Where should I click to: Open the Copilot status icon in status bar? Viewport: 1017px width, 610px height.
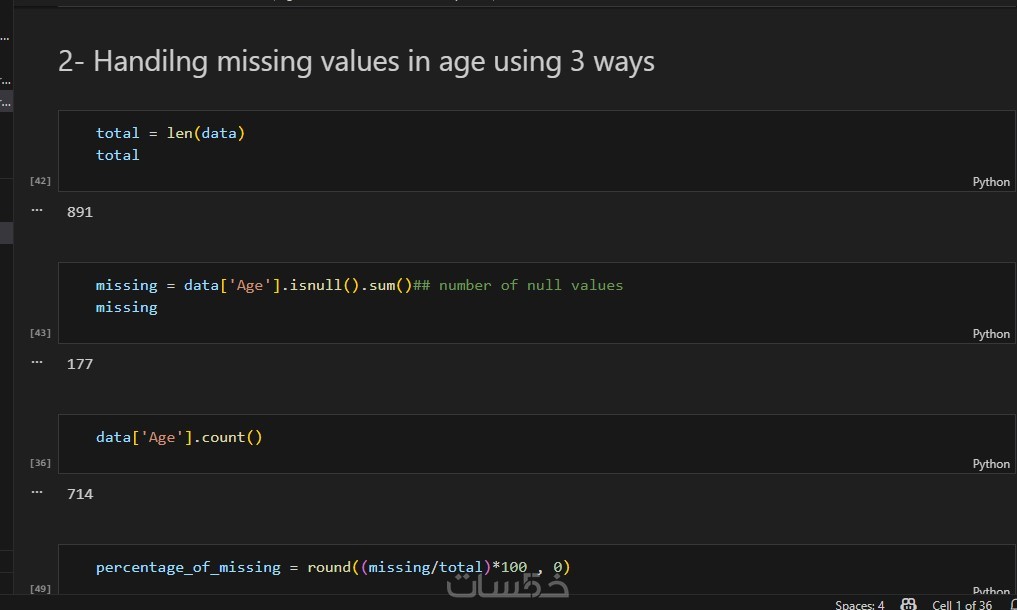click(908, 604)
